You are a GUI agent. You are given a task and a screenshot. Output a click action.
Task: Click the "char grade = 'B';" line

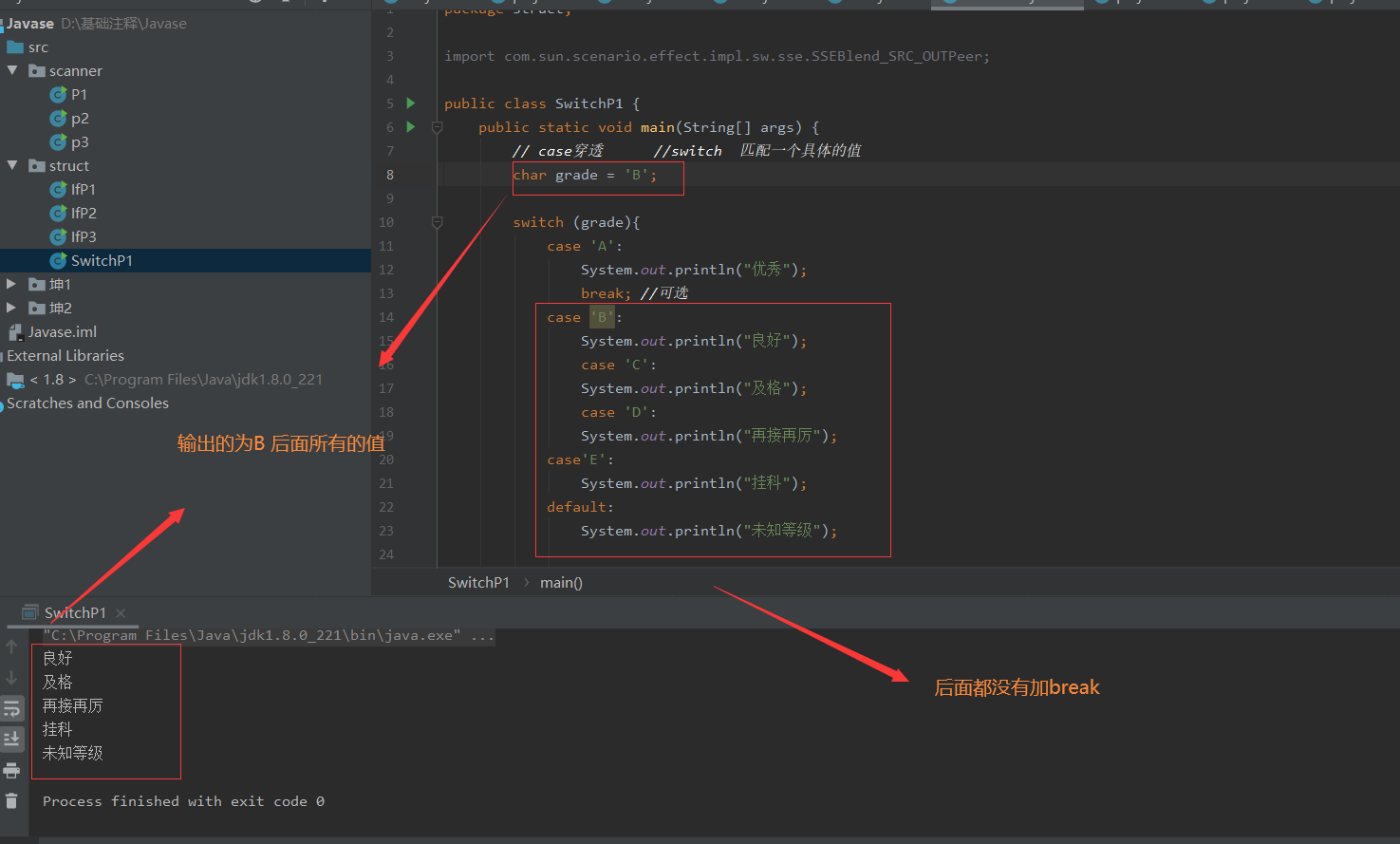pyautogui.click(x=585, y=175)
